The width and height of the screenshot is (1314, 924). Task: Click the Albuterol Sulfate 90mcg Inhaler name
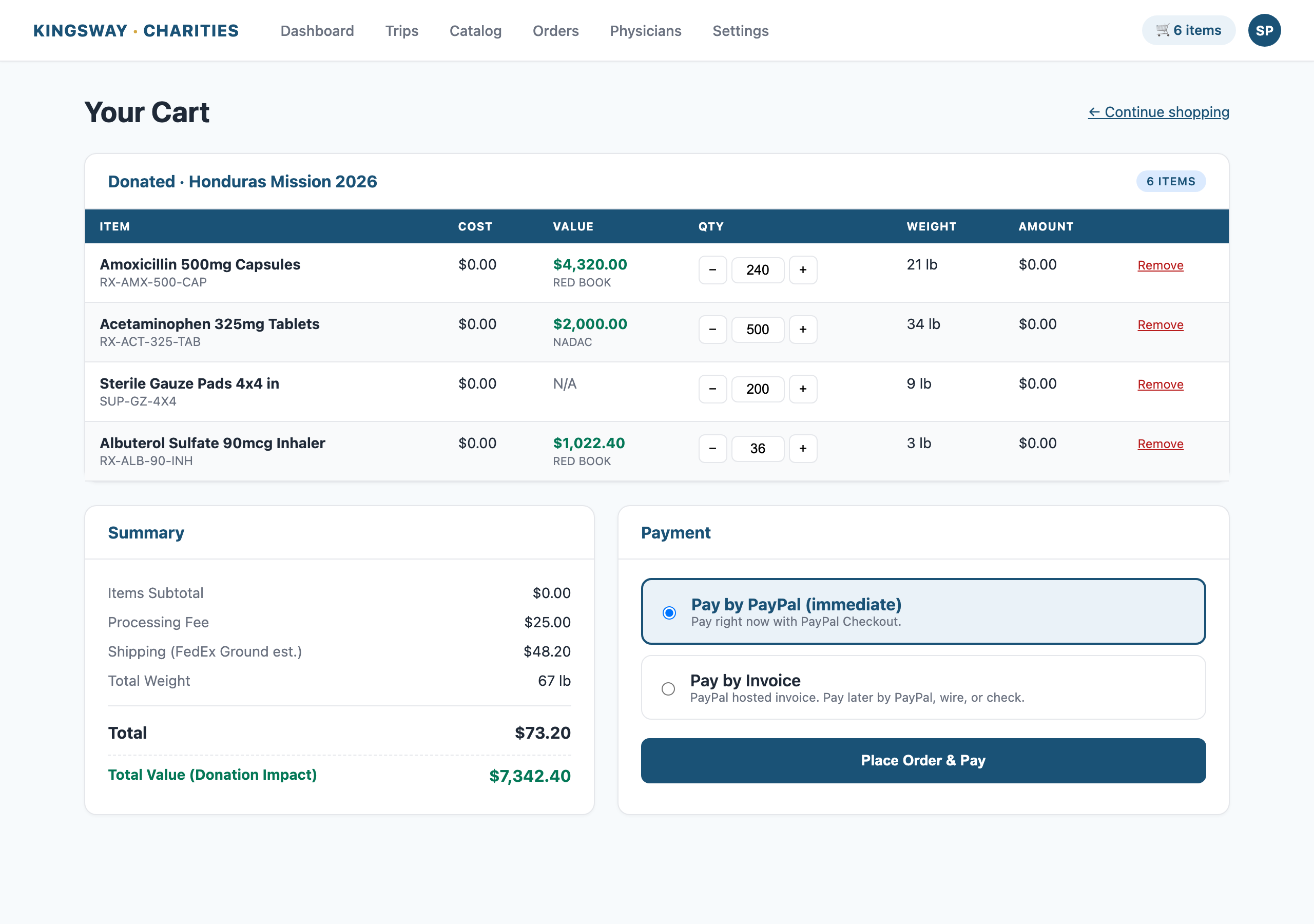tap(212, 443)
